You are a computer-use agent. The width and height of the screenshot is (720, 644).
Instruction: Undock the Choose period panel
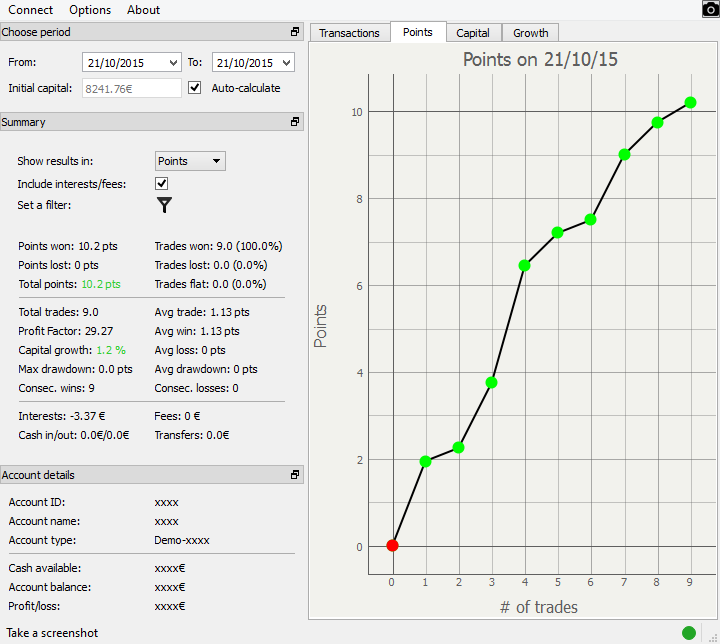295,32
